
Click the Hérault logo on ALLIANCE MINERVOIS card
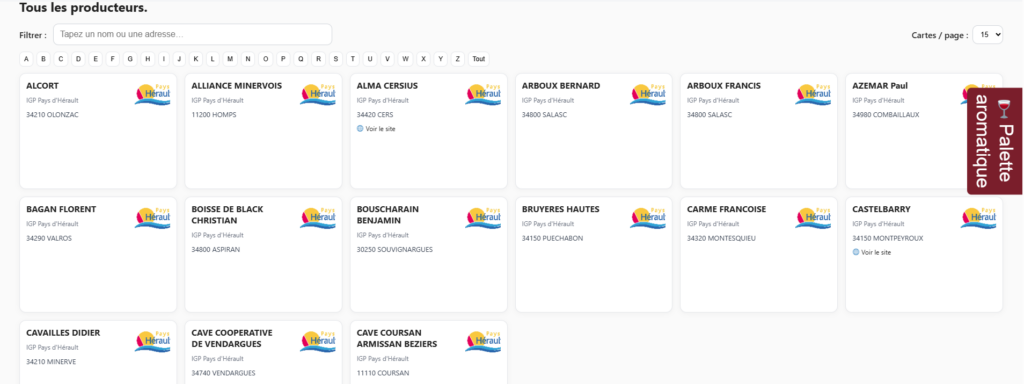(x=318, y=94)
